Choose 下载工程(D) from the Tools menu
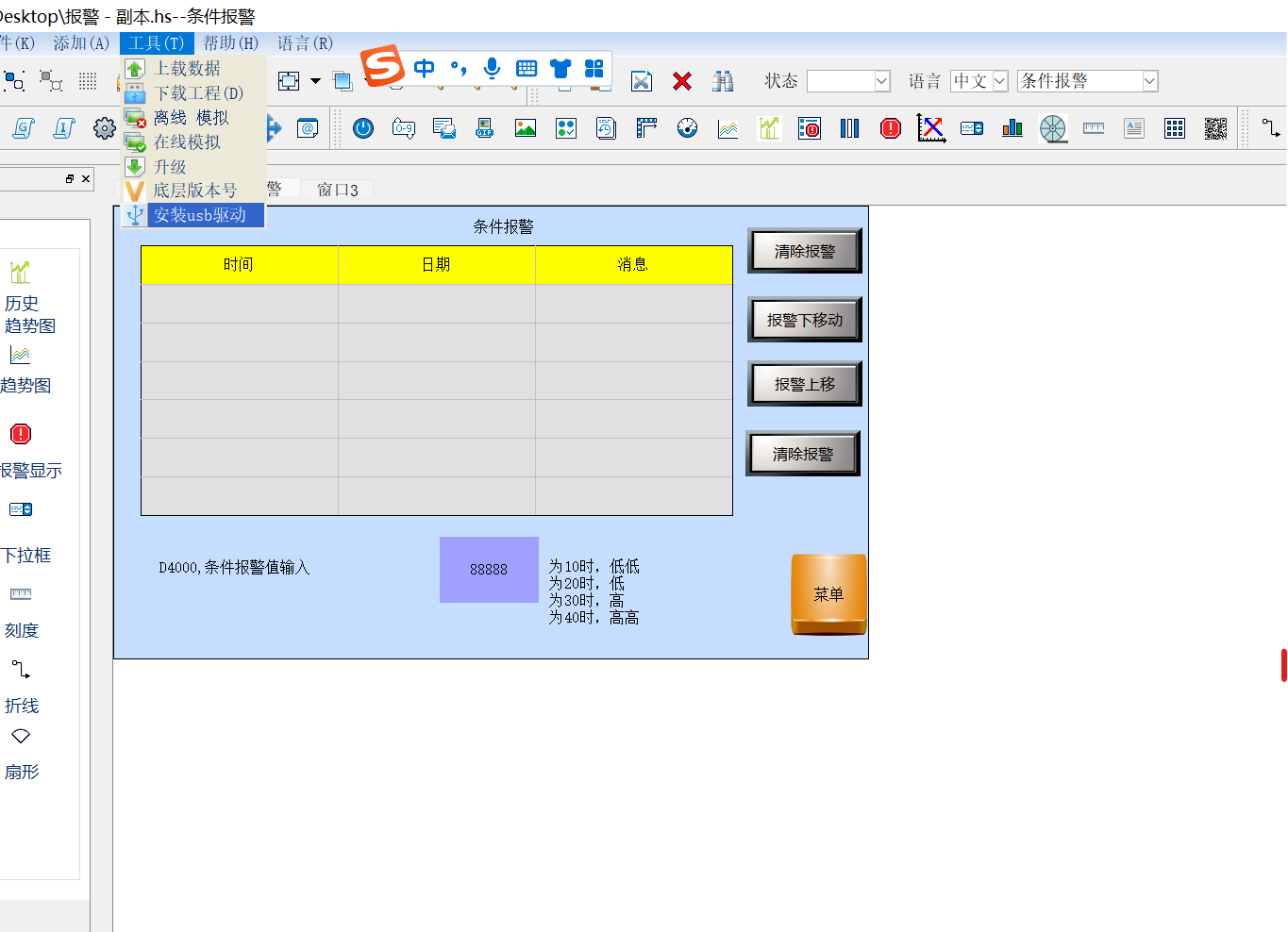 193,92
